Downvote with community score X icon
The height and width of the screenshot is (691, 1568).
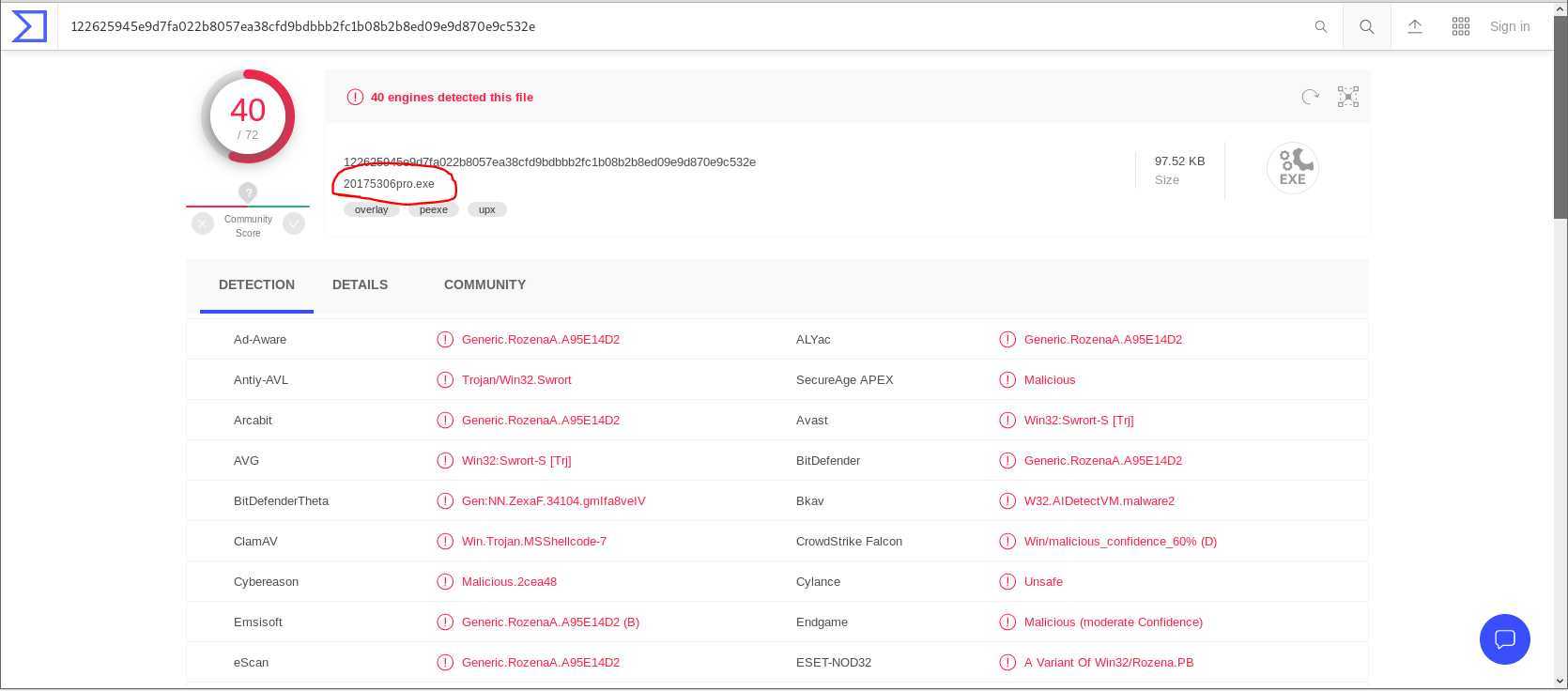click(x=203, y=223)
